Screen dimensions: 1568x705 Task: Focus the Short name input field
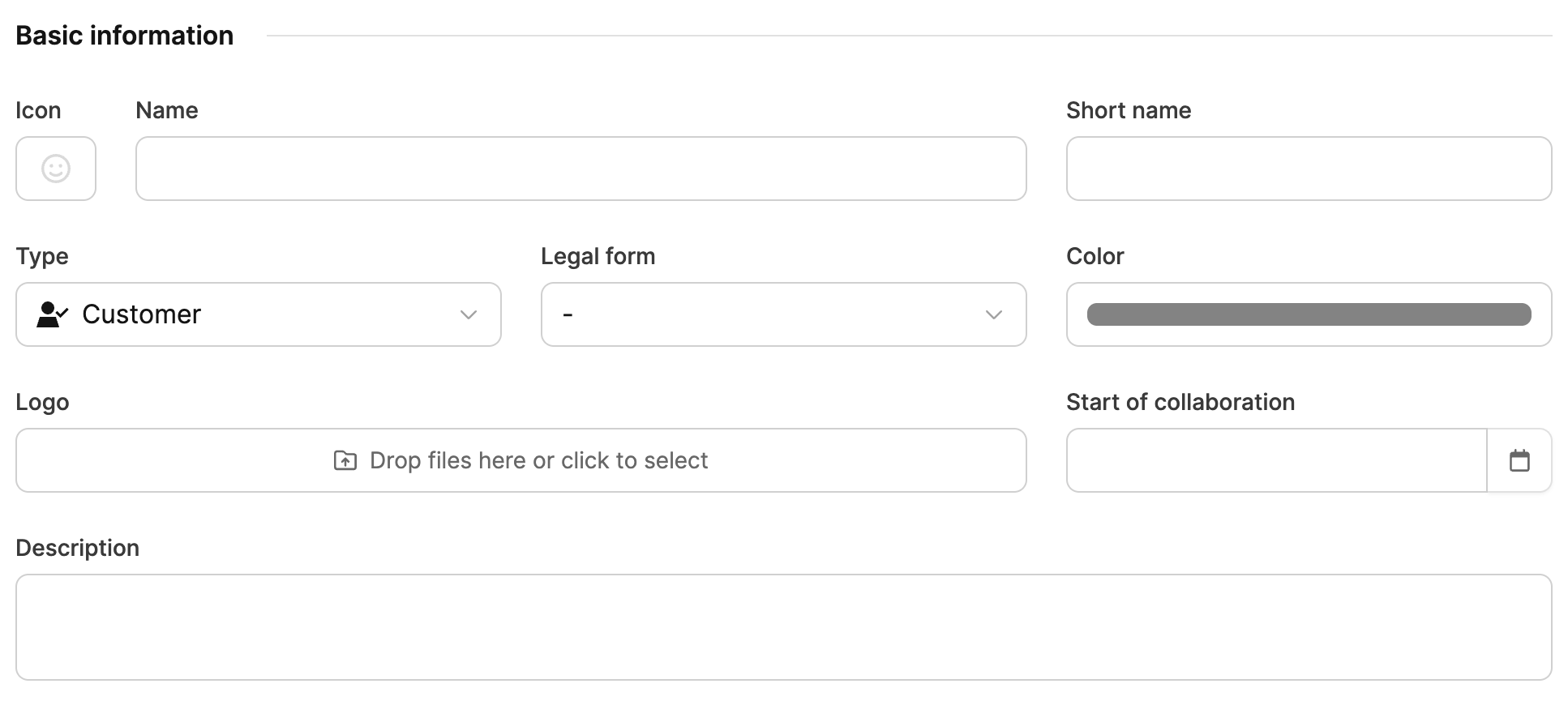click(x=1309, y=169)
